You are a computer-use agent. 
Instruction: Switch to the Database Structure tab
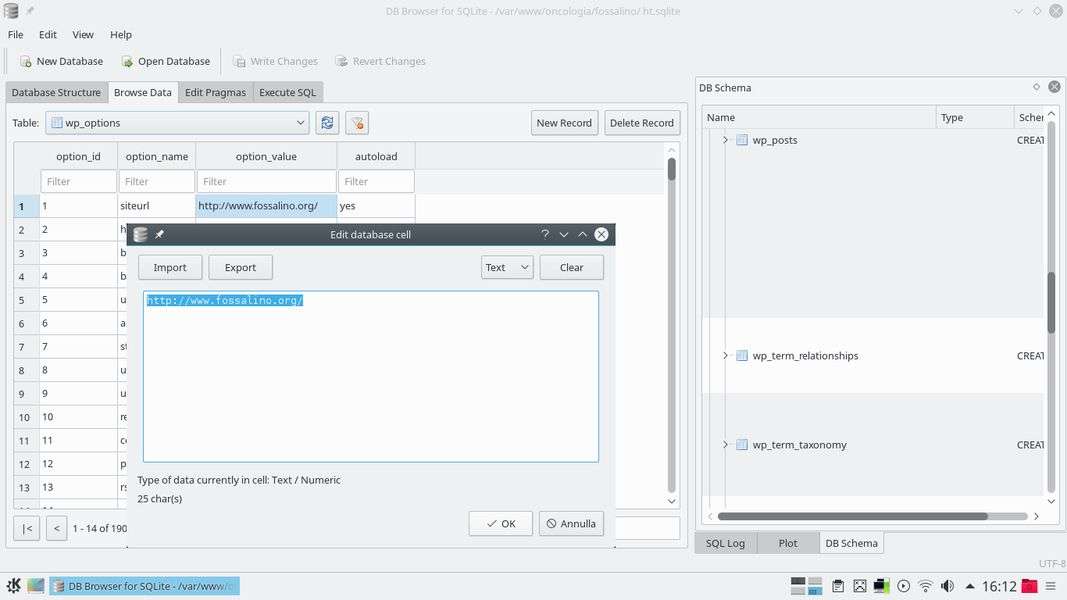tap(56, 93)
